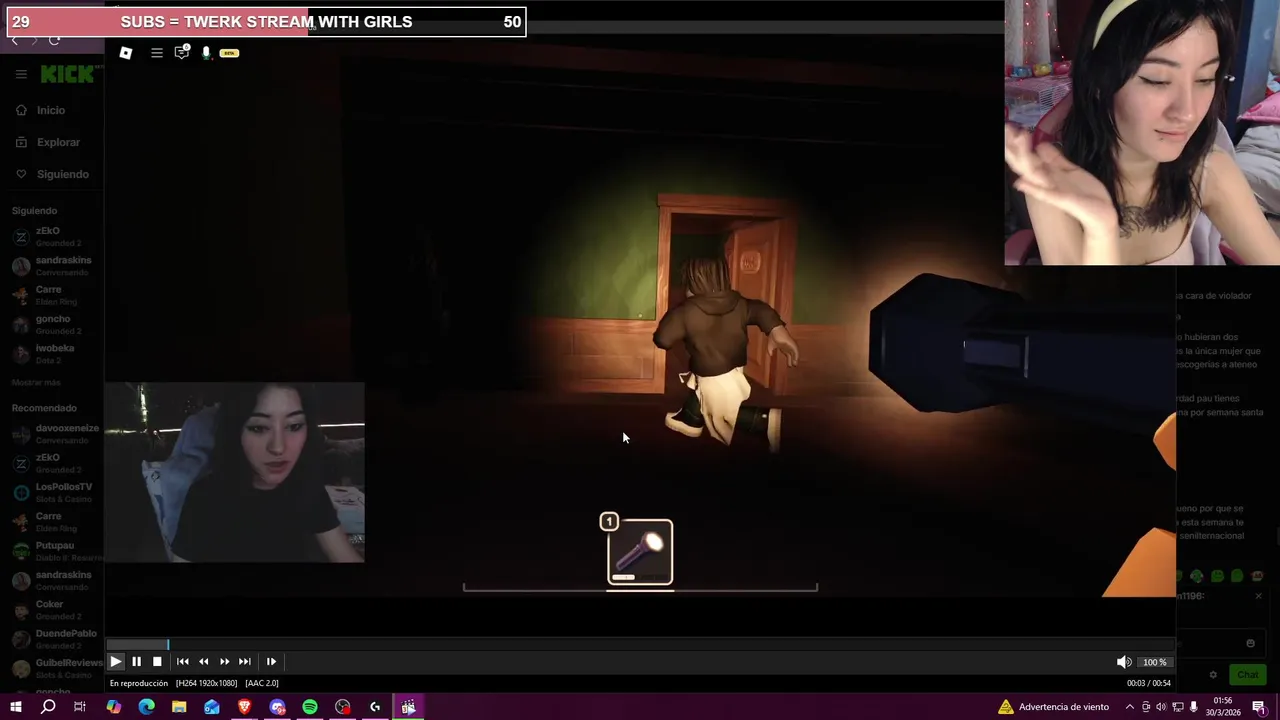Pause the video playback

coord(136,661)
